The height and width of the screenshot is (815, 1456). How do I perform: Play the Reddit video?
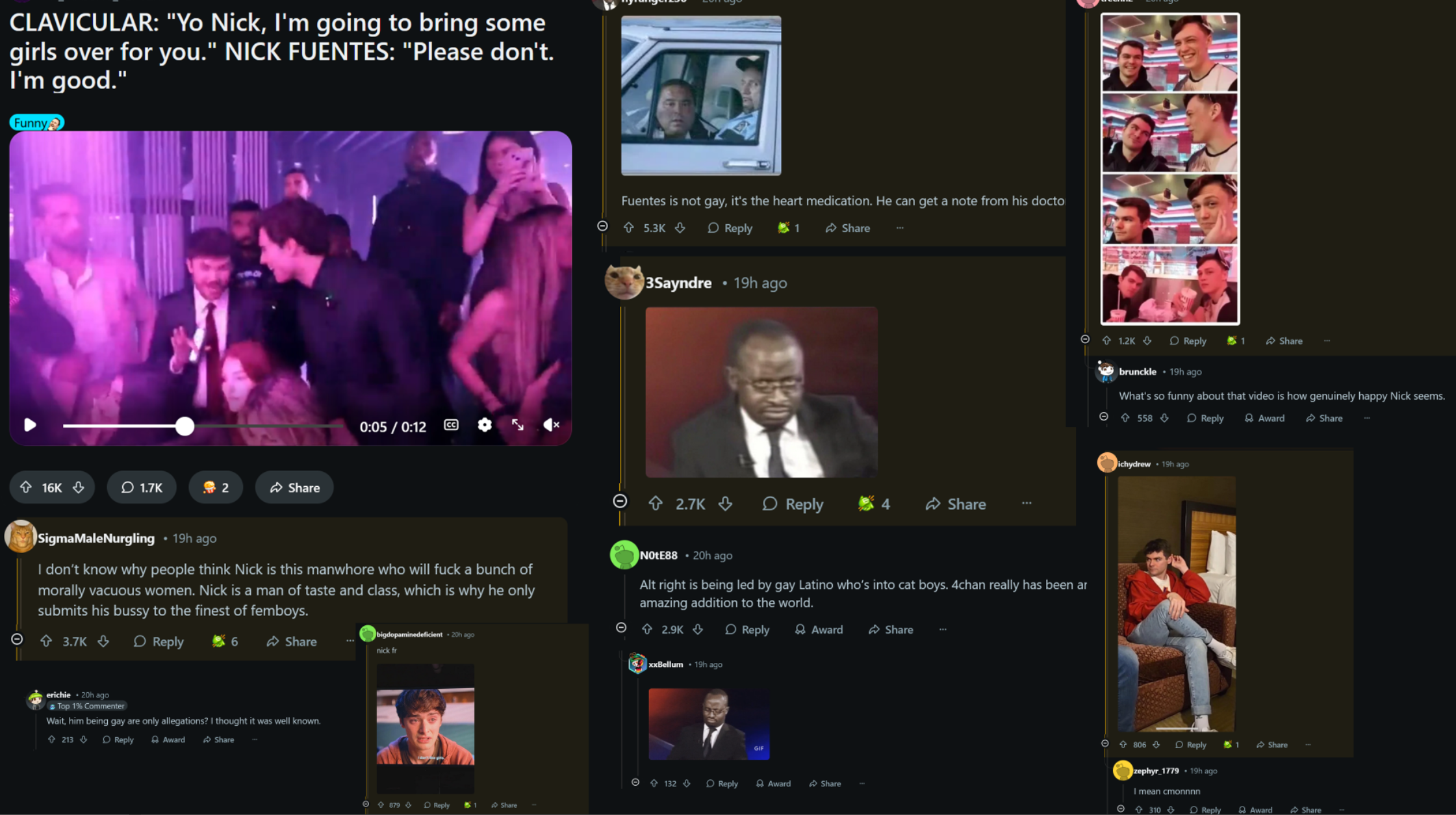[x=30, y=425]
